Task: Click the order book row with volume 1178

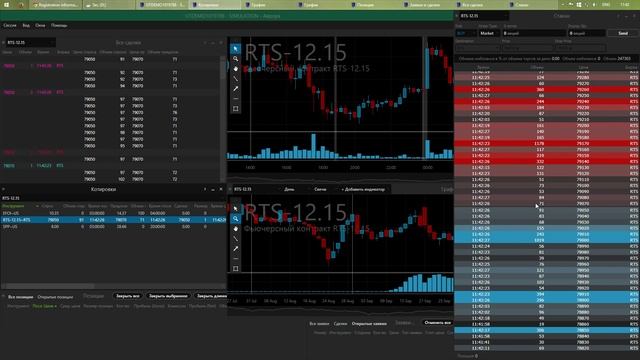Action: [546, 143]
